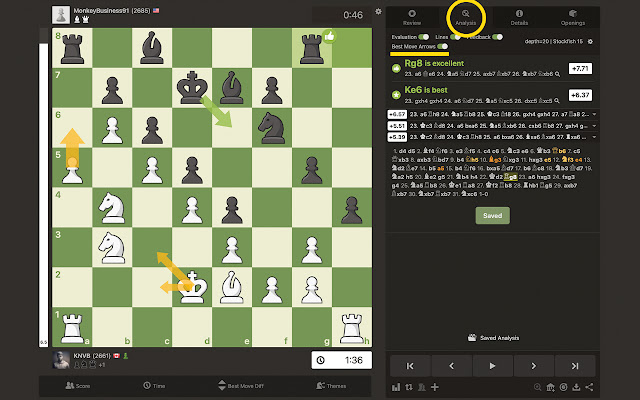Click the magnifier at end of Rg8 line
640x400 pixels.
coord(558,74)
